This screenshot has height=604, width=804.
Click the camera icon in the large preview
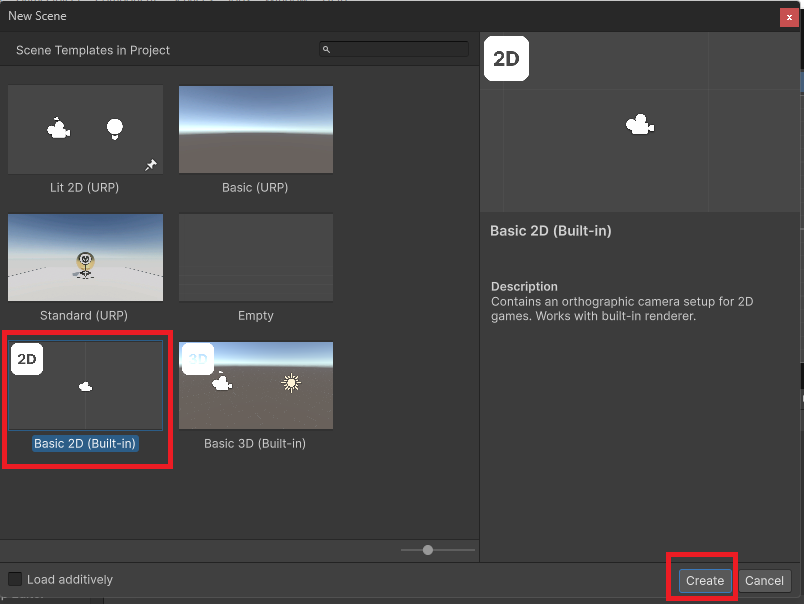(x=640, y=125)
